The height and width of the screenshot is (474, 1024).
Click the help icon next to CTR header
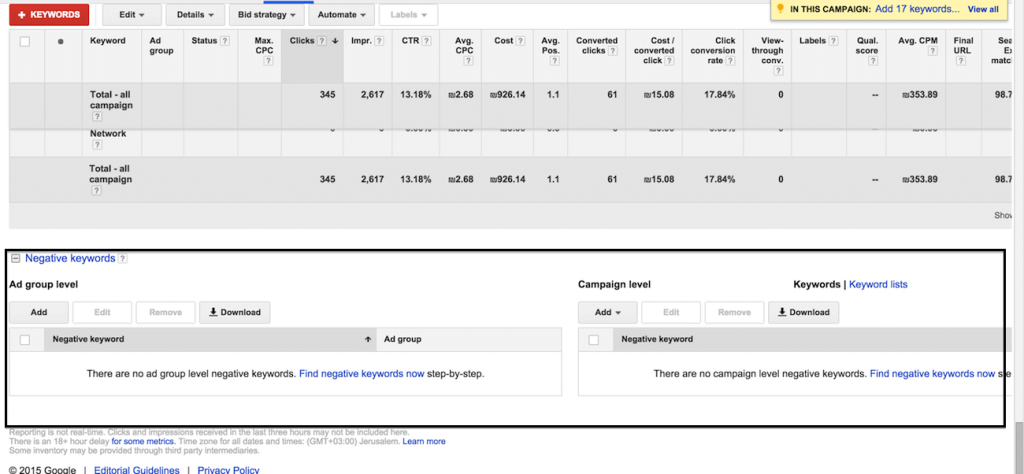click(426, 41)
